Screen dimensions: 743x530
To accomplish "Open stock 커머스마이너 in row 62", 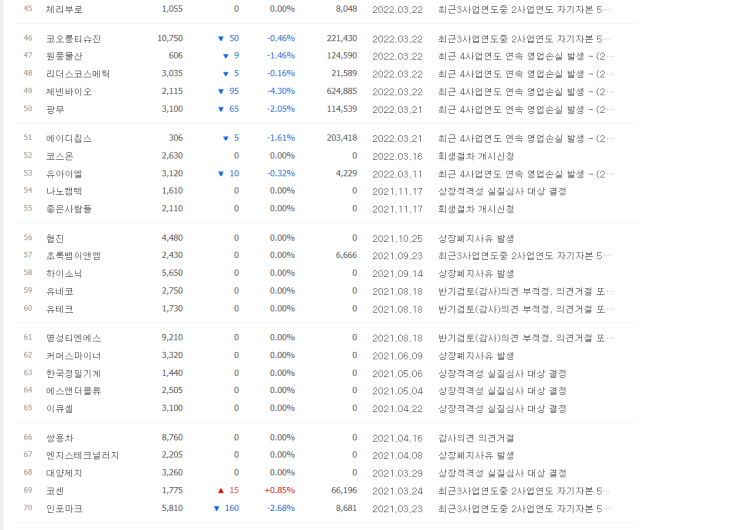I will [73, 356].
